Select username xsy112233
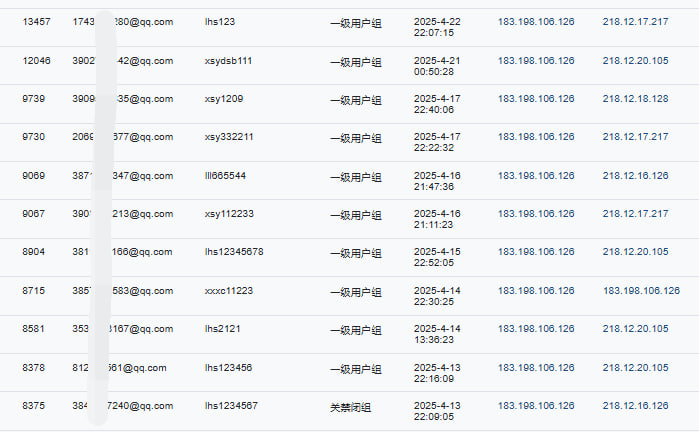The height and width of the screenshot is (432, 699). (x=229, y=214)
